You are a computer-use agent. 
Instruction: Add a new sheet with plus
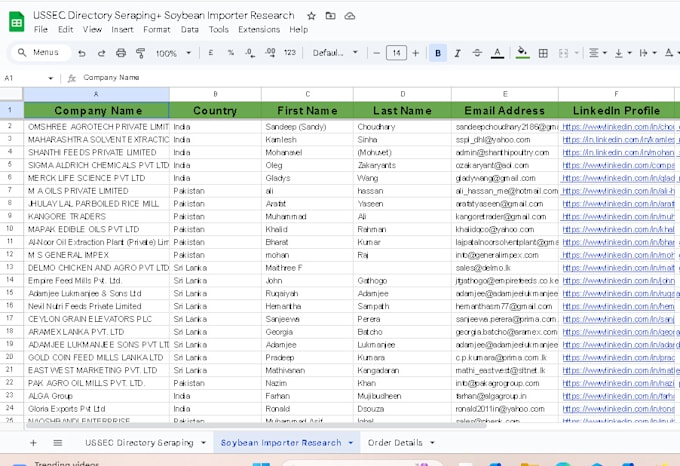(x=33, y=443)
